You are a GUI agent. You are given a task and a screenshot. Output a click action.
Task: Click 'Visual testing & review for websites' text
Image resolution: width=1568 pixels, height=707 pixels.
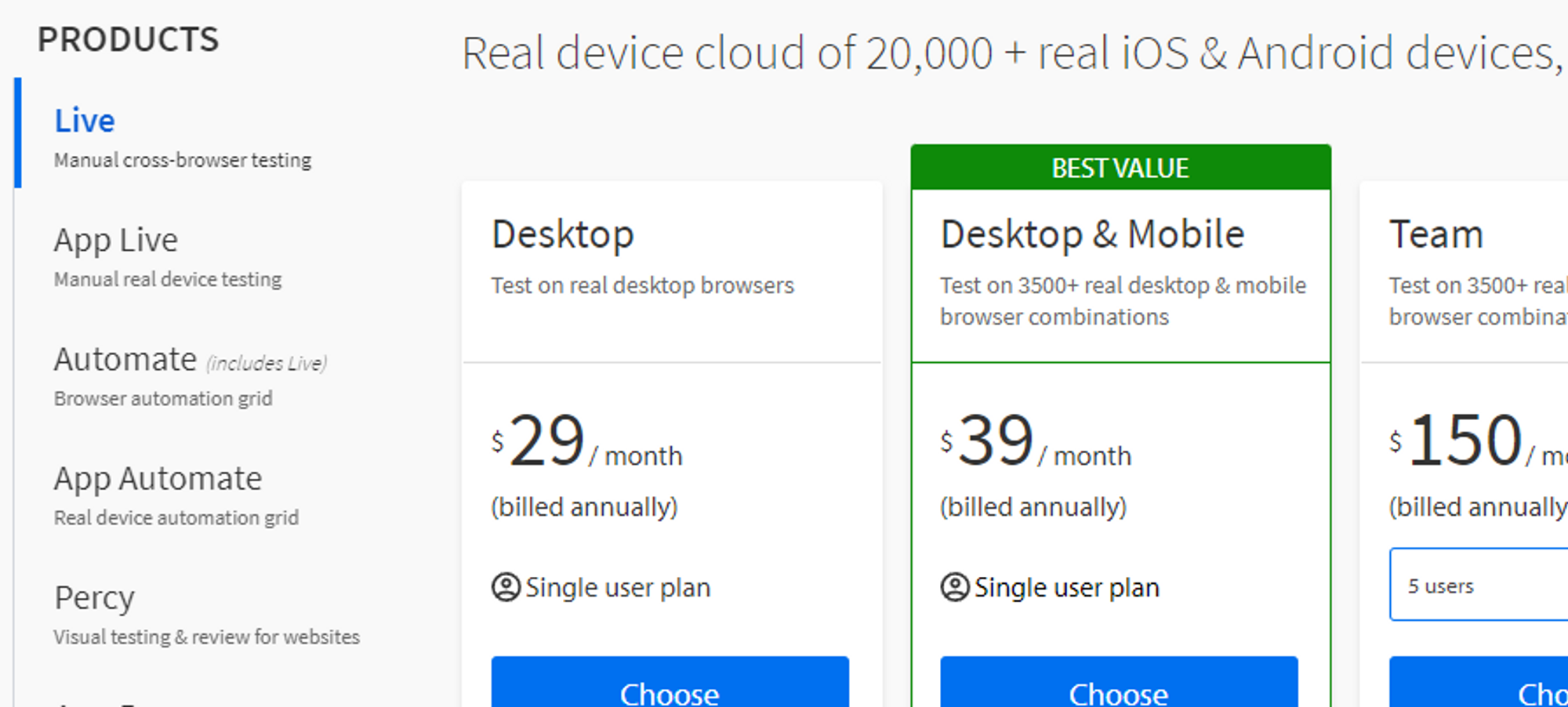[207, 636]
